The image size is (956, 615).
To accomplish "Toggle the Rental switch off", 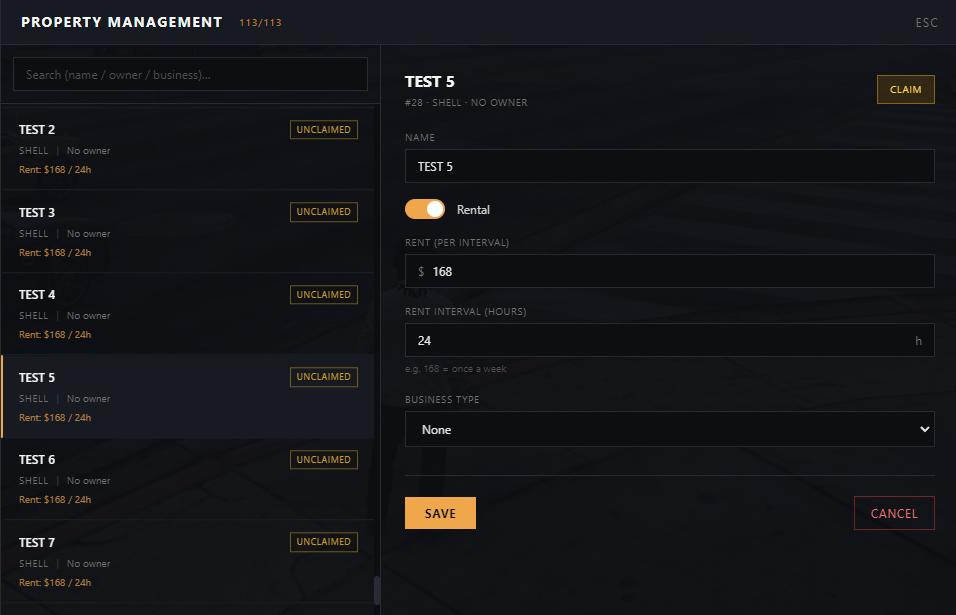I will tap(425, 209).
